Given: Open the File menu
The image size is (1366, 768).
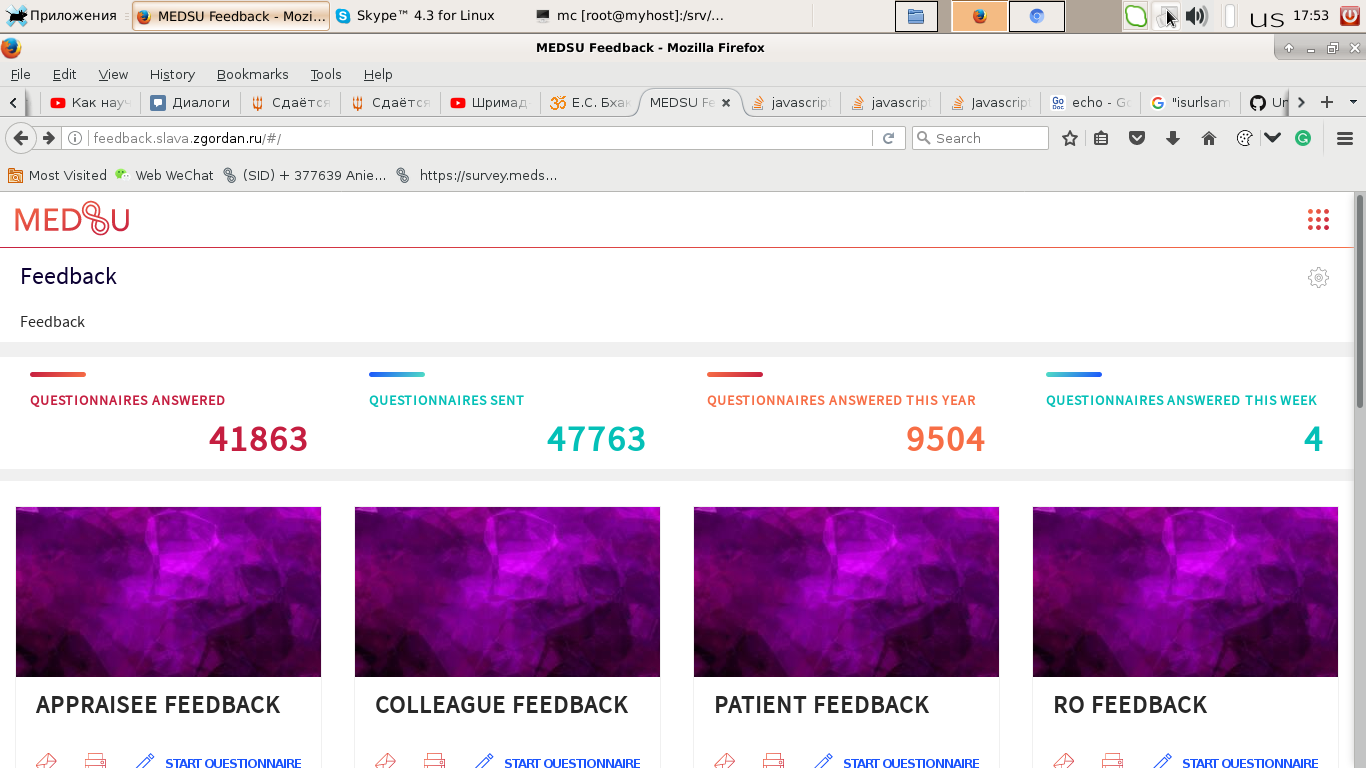Looking at the screenshot, I should [20, 74].
